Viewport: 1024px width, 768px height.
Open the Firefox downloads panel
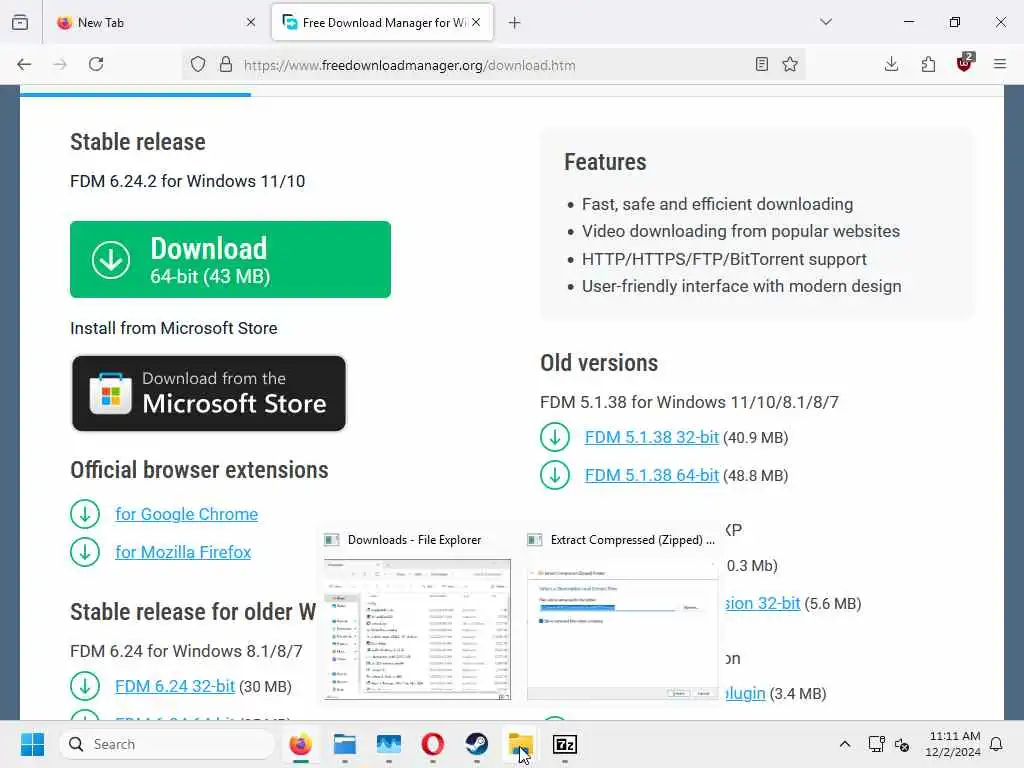click(891, 64)
